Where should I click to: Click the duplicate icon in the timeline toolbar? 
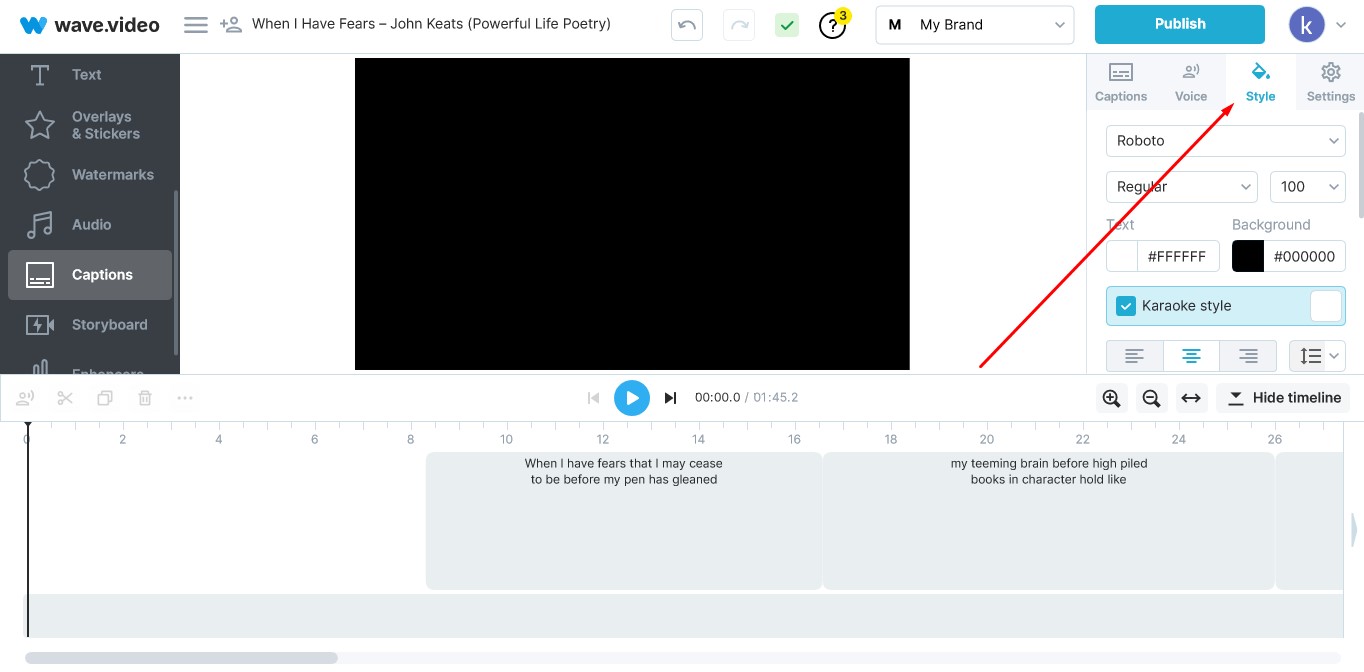(105, 398)
